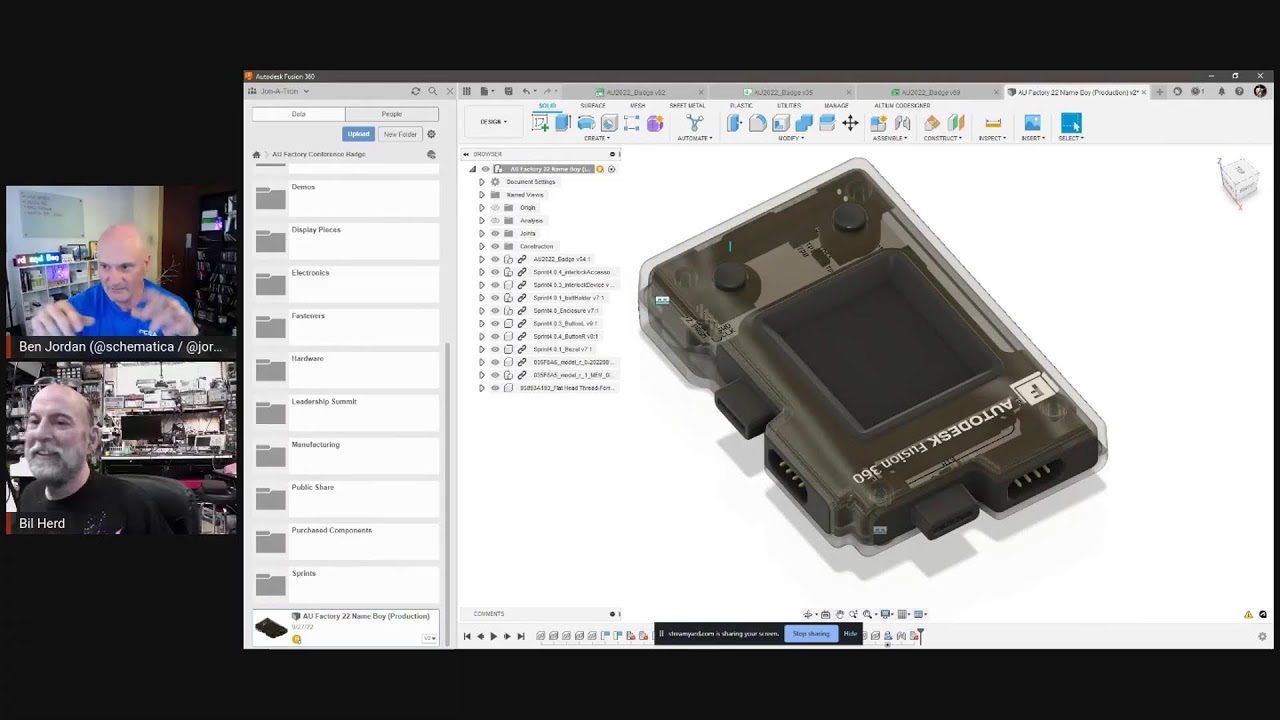Open the Create dropdown menu

point(597,138)
